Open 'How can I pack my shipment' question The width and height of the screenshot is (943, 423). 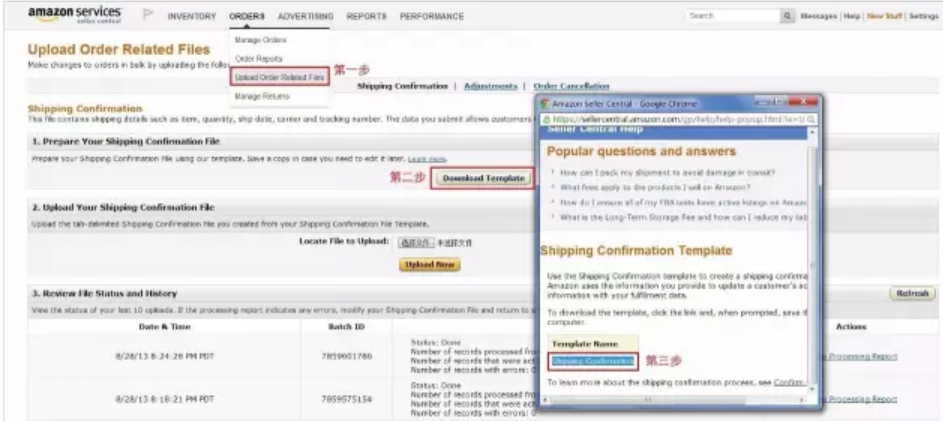point(668,173)
